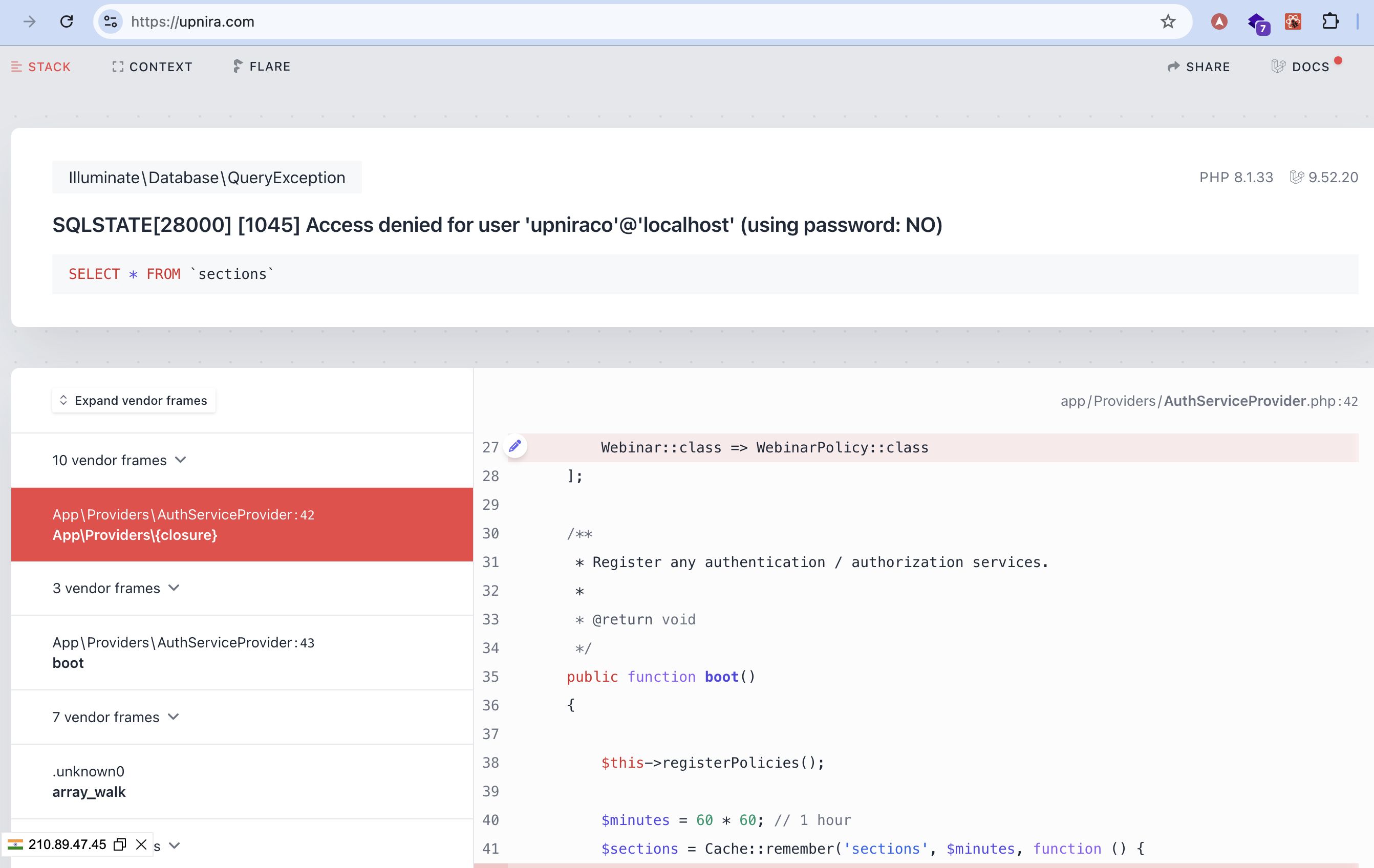Copy the IP address 210.89.47.45 icon

coord(120,844)
